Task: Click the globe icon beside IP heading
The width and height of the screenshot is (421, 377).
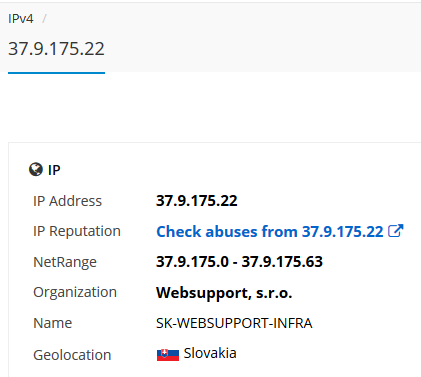Action: coord(36,170)
